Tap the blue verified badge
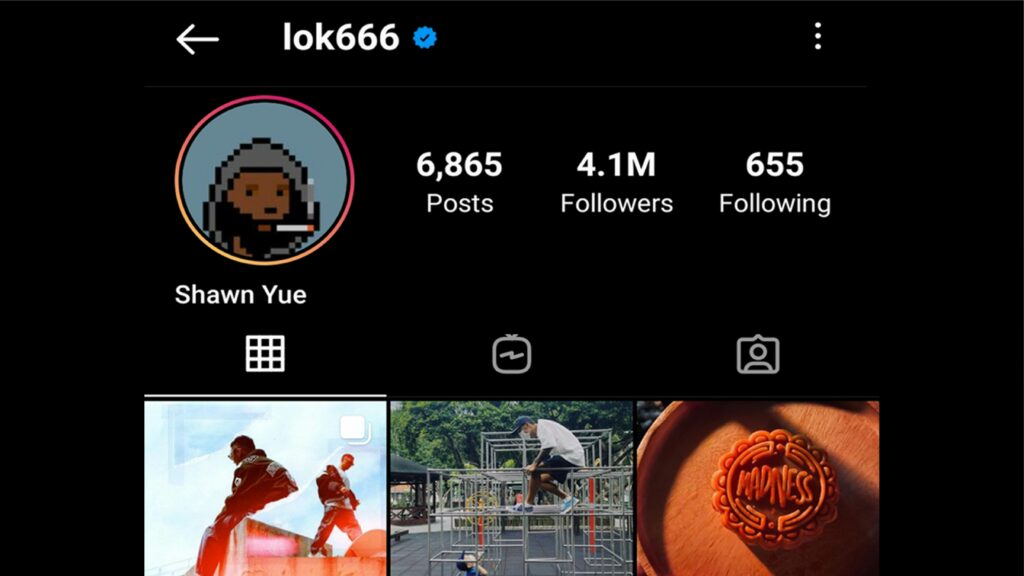 425,38
